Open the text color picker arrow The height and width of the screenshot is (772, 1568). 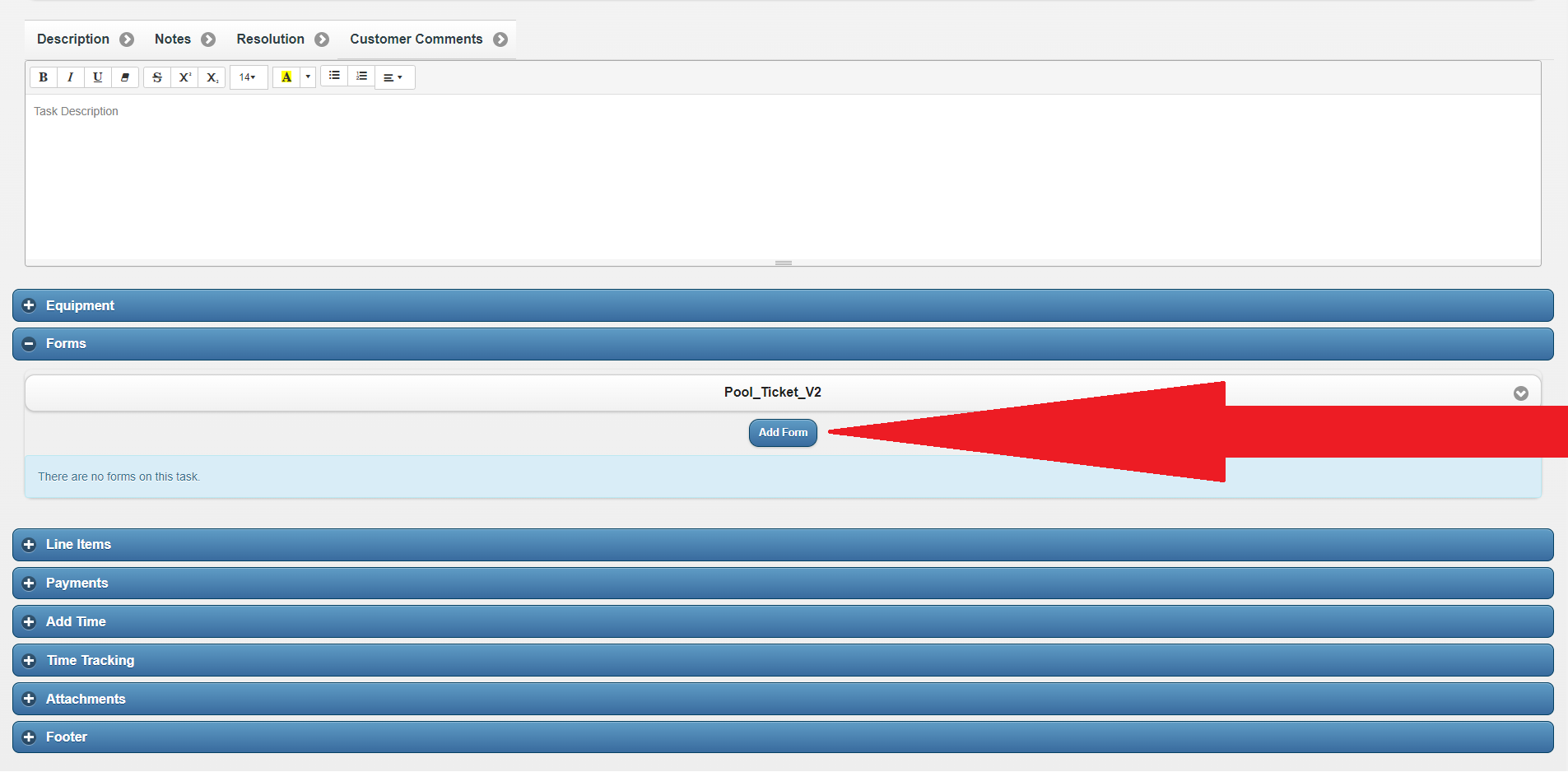pos(308,77)
